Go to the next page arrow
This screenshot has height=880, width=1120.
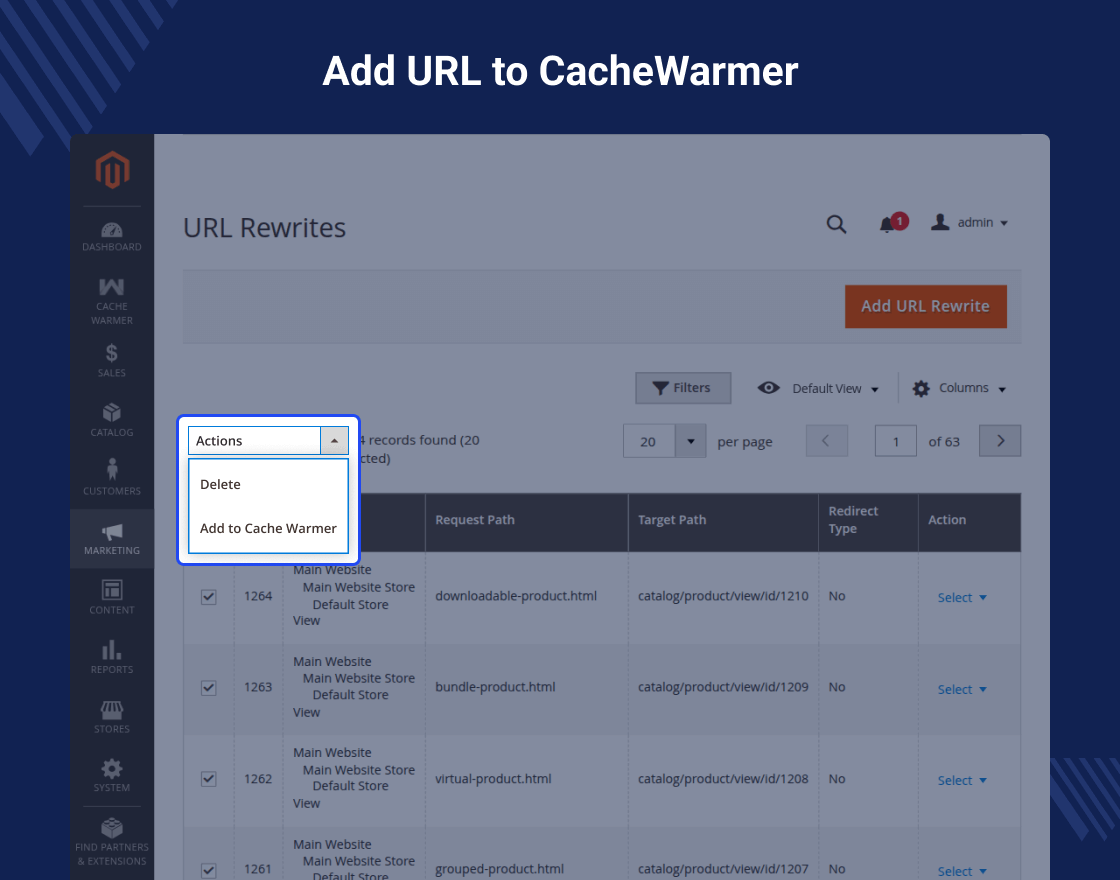tap(1000, 441)
